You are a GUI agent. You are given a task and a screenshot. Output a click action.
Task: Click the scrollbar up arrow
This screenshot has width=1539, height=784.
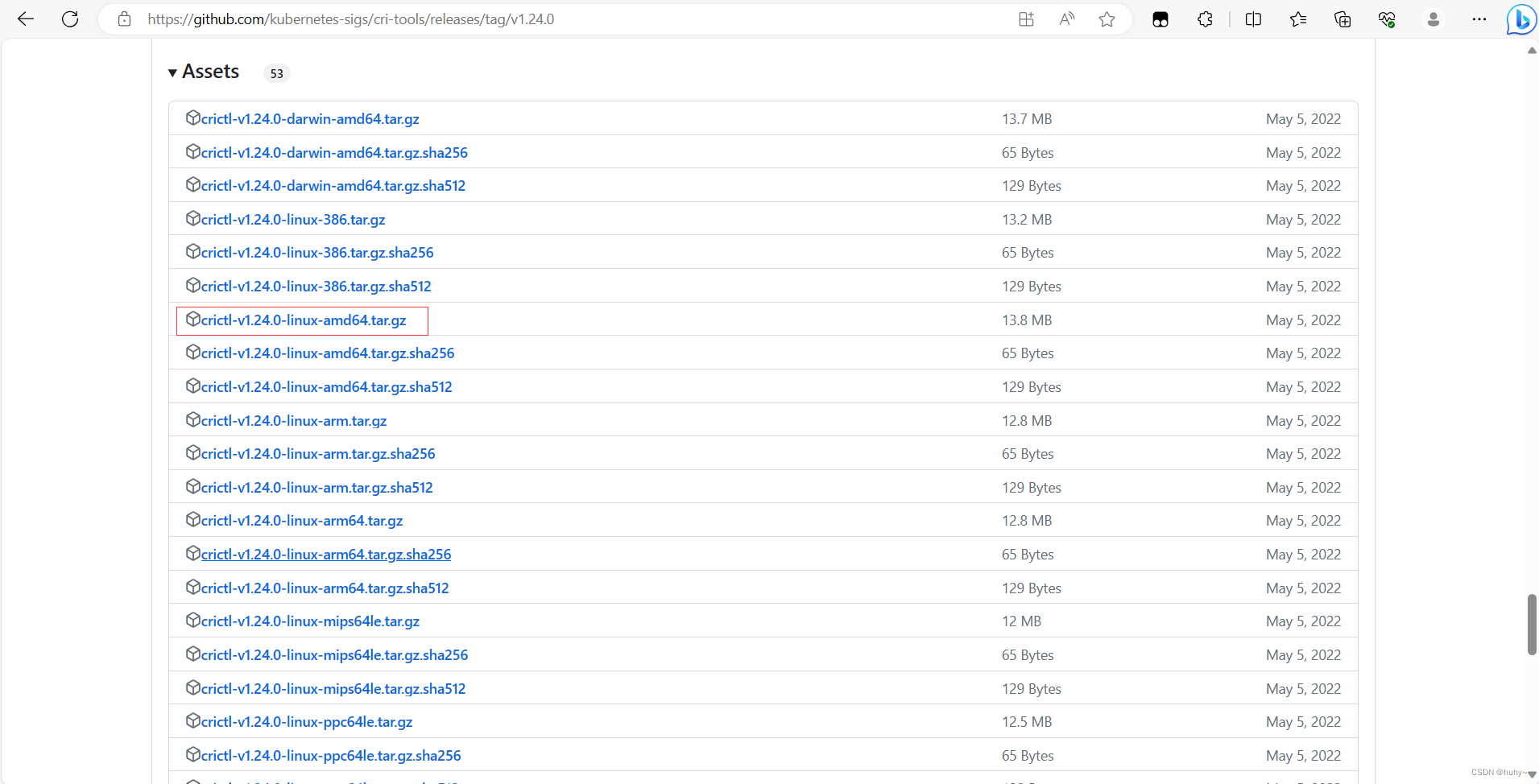1532,50
